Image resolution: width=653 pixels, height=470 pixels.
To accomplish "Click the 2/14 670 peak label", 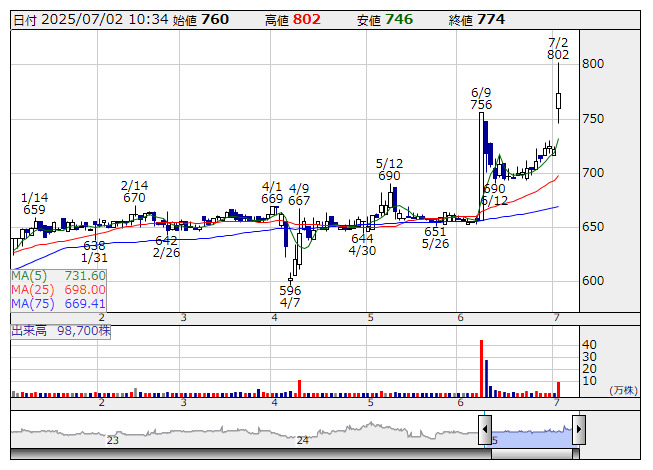I will 134,191.
